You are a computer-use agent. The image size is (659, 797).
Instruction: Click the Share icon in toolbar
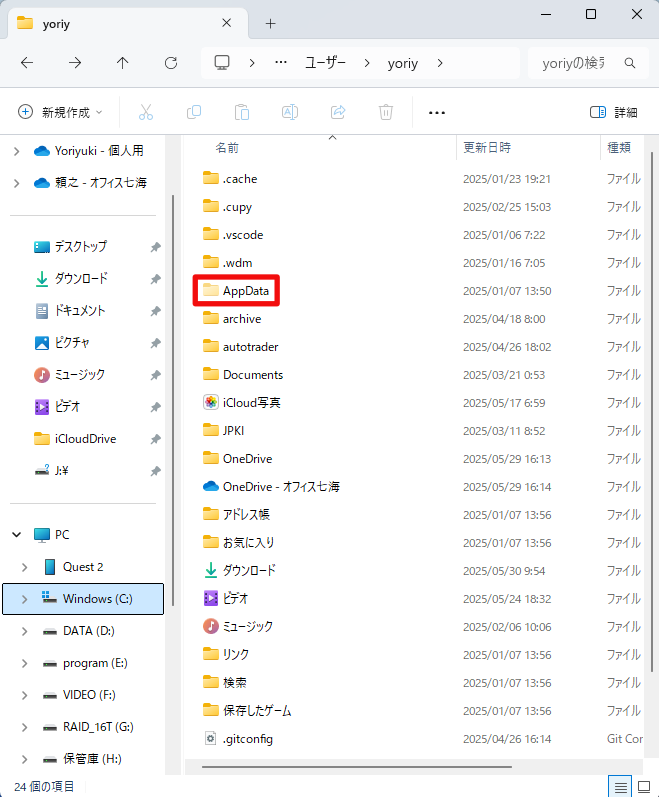(338, 112)
